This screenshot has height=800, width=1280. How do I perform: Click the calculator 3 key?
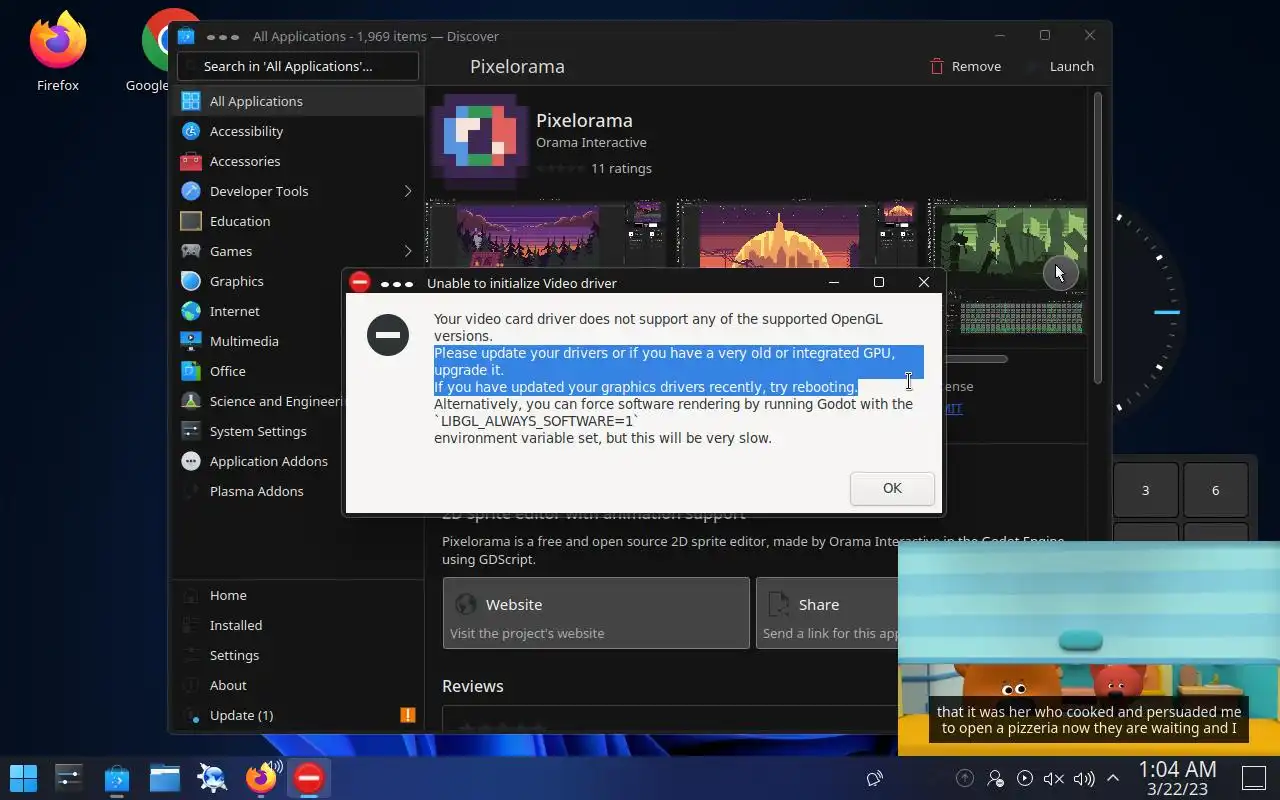pos(1145,490)
